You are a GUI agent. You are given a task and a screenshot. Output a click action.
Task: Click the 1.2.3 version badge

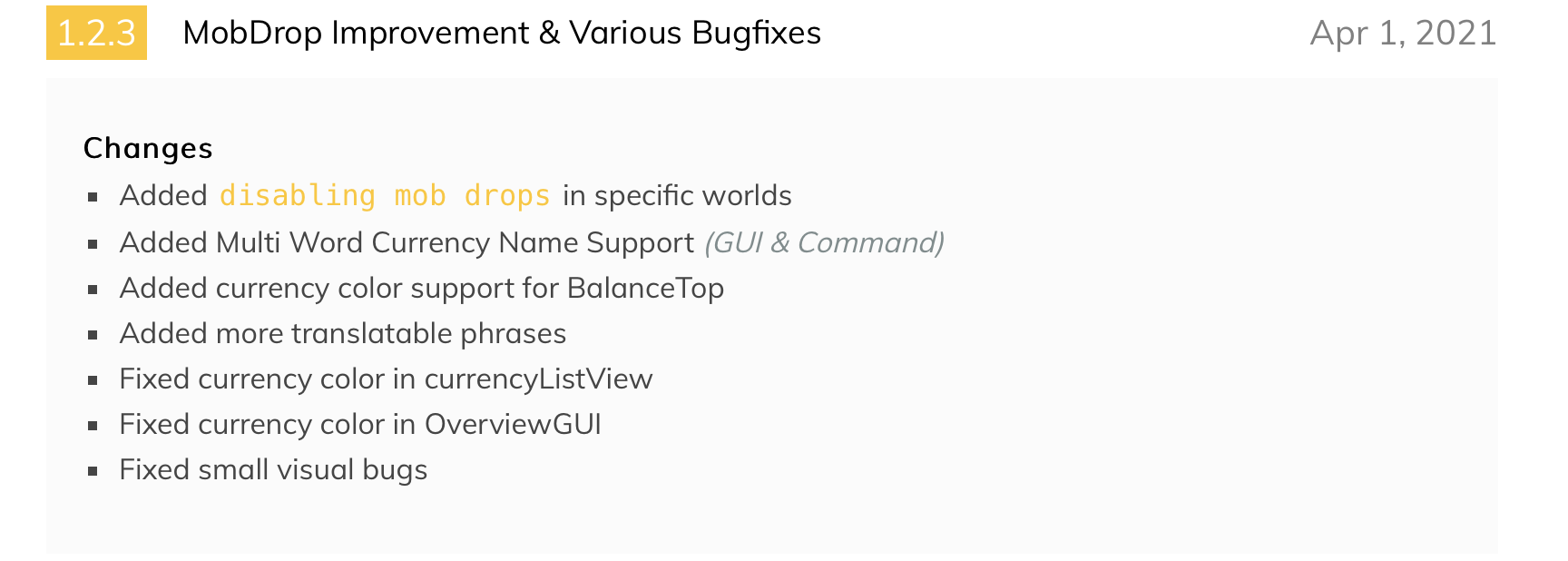pos(96,33)
